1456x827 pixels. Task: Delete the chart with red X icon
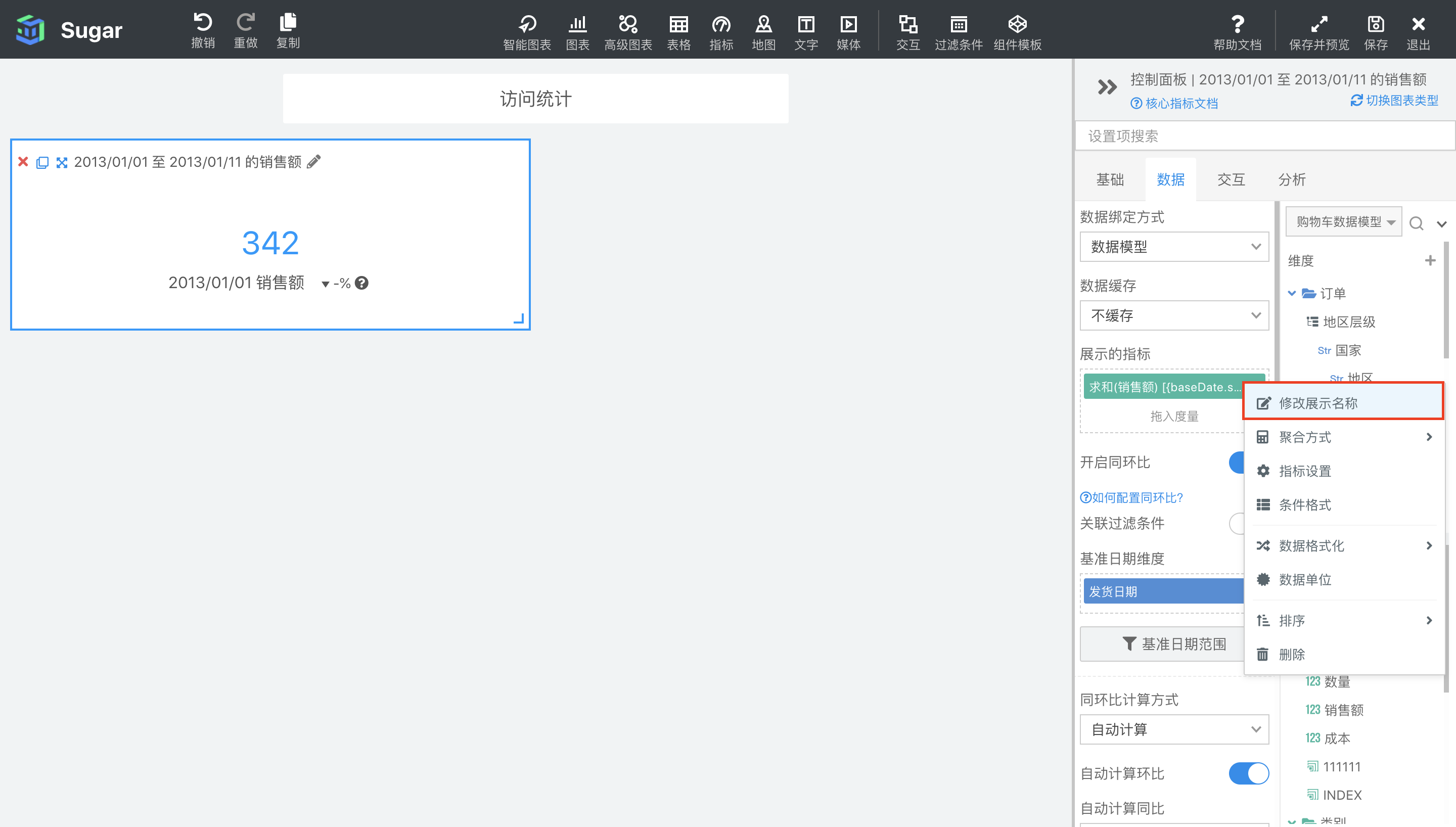(x=23, y=162)
